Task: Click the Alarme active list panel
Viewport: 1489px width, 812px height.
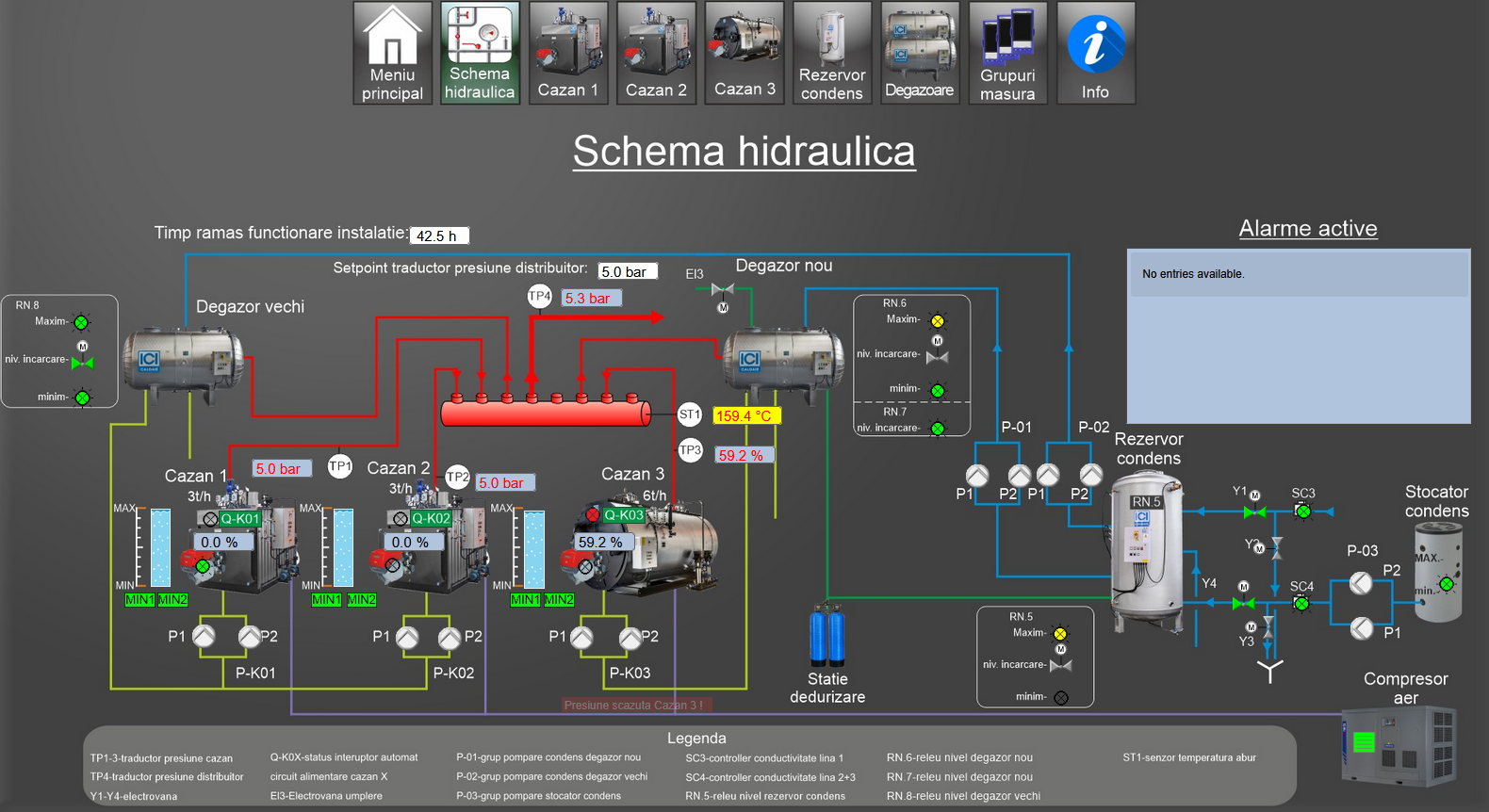Action: tap(1299, 336)
